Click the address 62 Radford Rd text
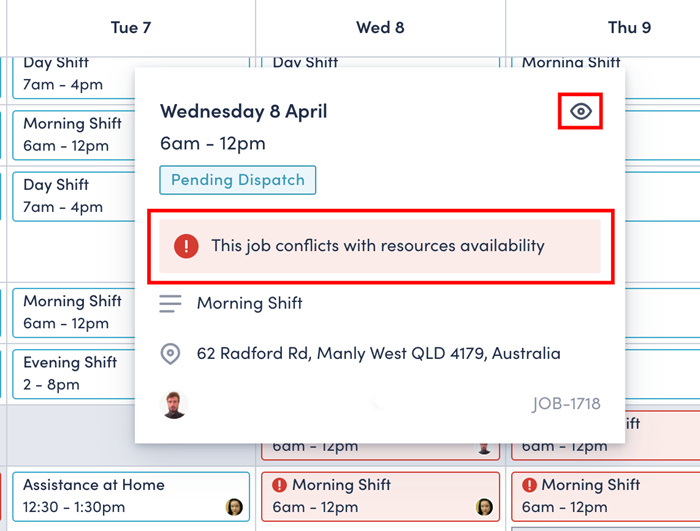Viewport: 700px width, 531px height. [379, 354]
